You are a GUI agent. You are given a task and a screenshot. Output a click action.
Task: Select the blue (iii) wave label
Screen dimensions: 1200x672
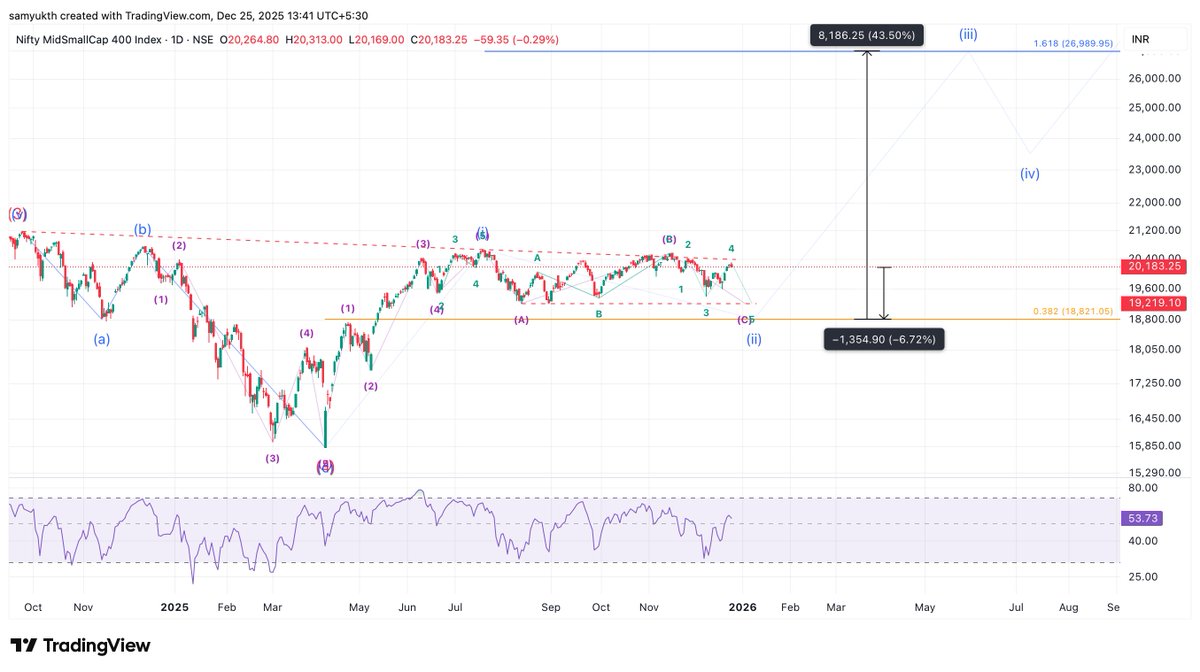point(968,34)
